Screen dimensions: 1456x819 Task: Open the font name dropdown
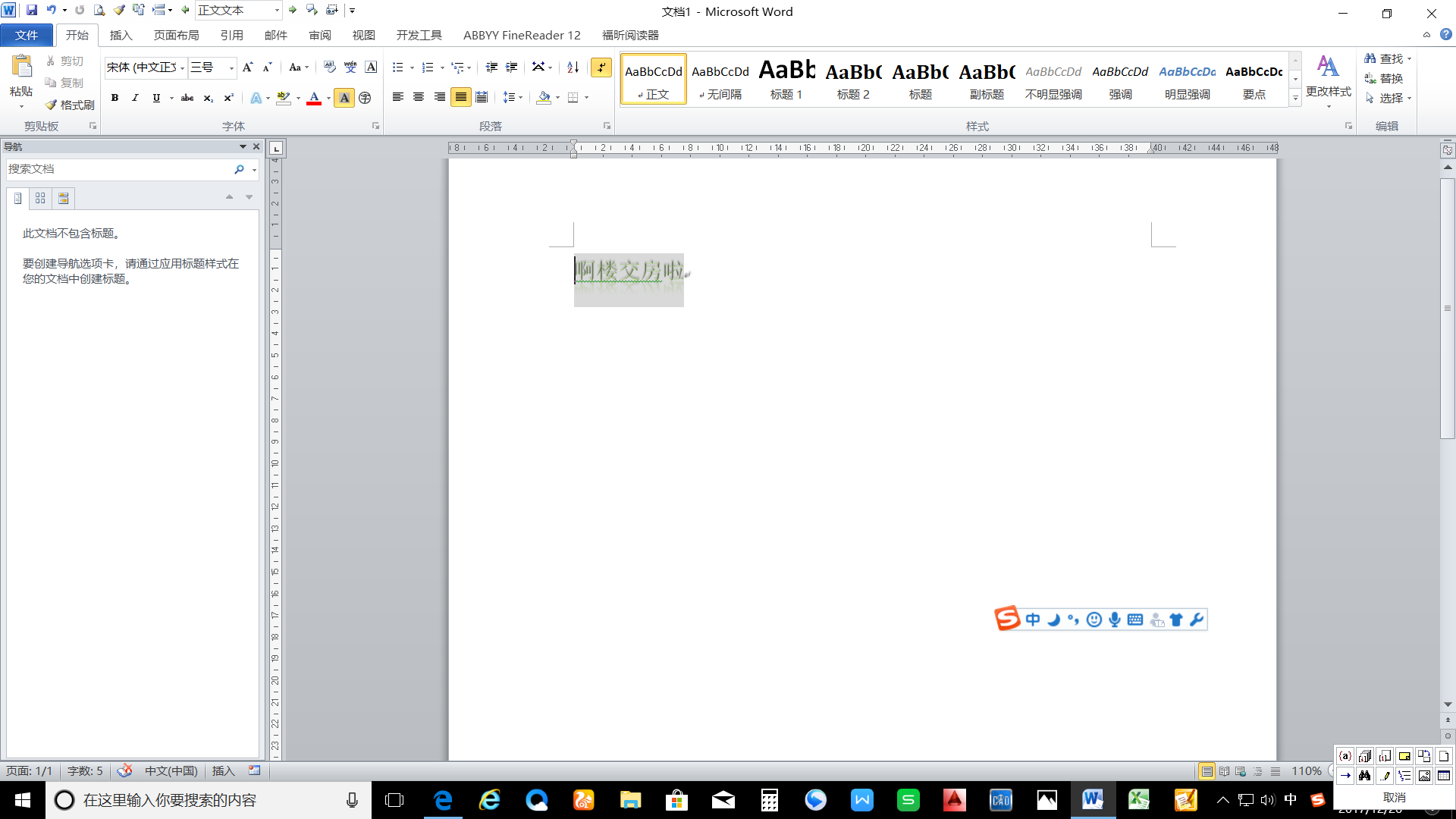click(x=183, y=67)
